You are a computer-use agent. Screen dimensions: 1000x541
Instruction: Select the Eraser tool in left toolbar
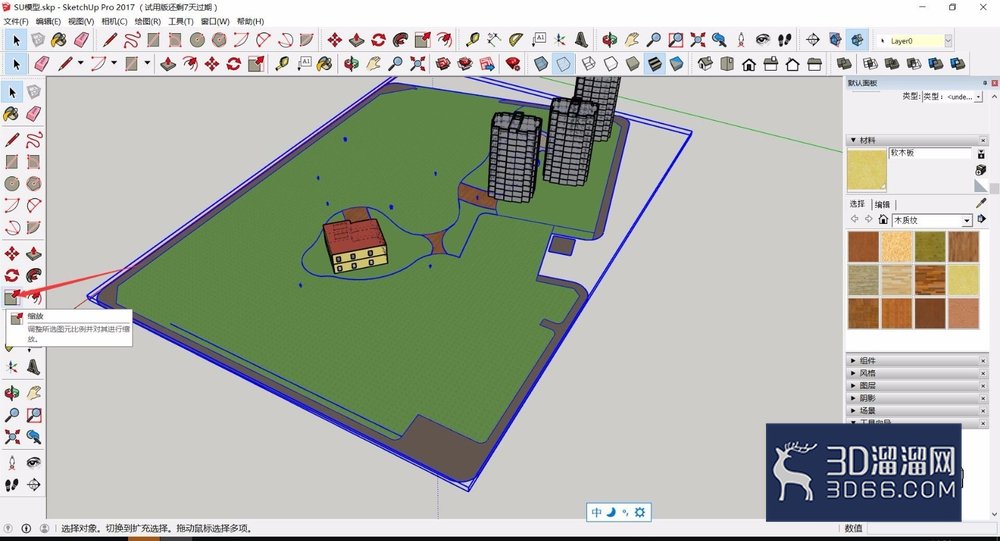point(34,114)
